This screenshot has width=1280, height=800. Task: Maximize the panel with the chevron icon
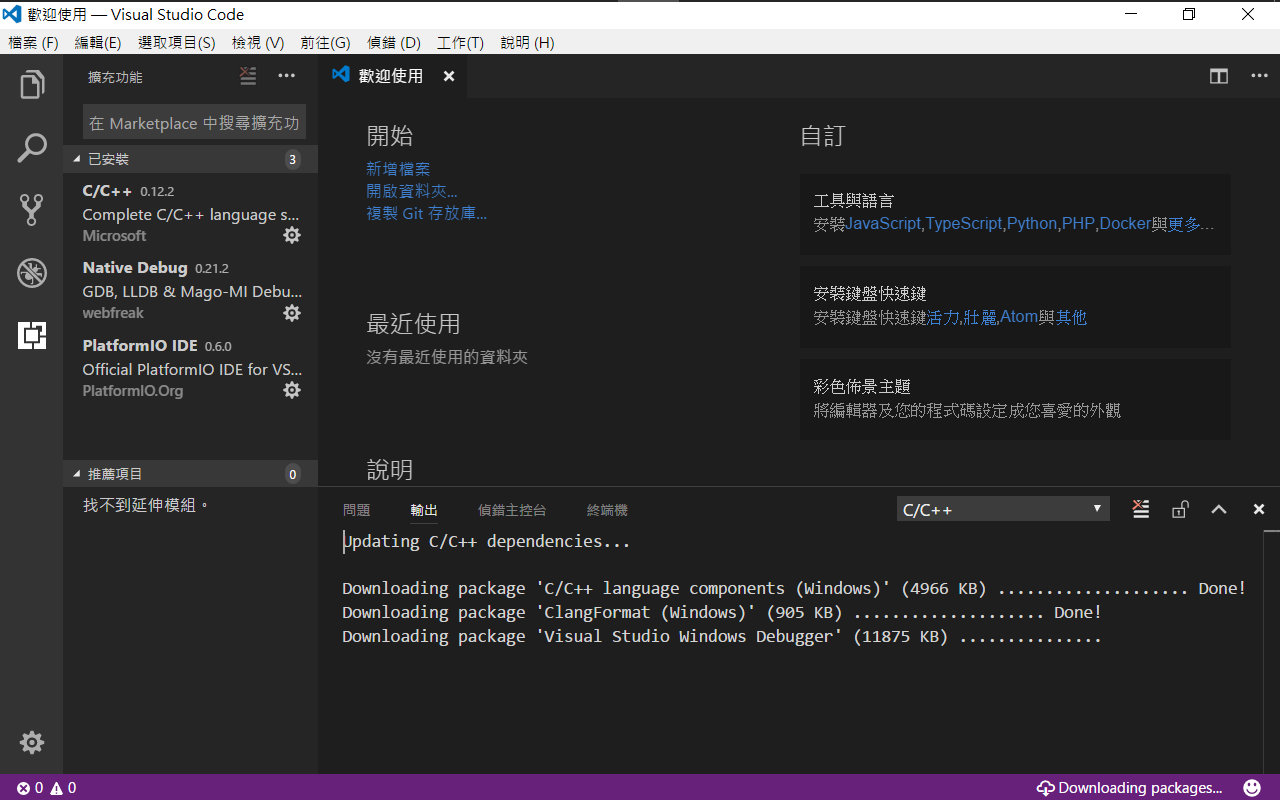(x=1218, y=508)
